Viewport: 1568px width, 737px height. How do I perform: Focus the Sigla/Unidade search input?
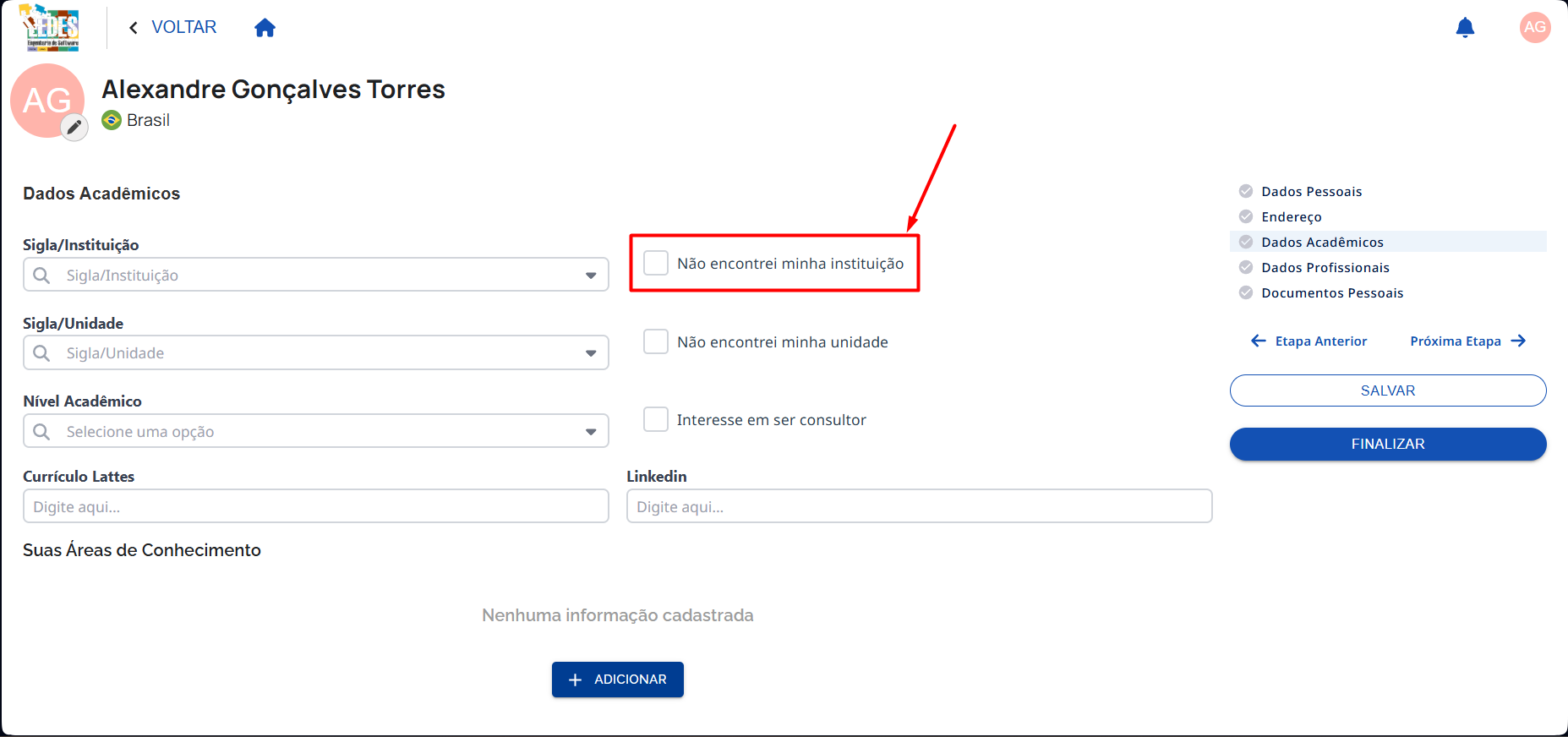tap(316, 352)
